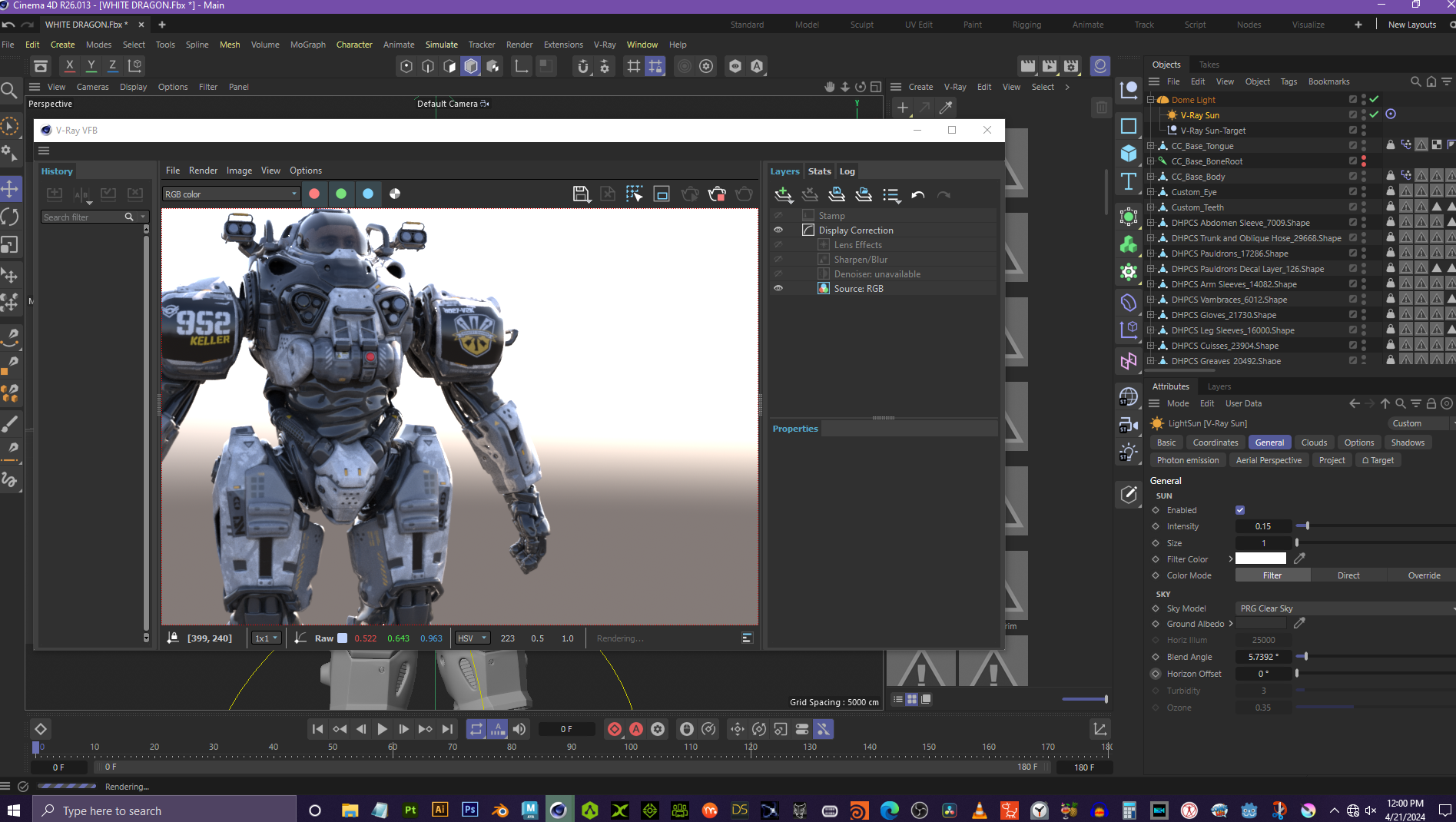Open the Aerial Perspective tab
Screen dimensions: 1456x822
click(x=1269, y=460)
